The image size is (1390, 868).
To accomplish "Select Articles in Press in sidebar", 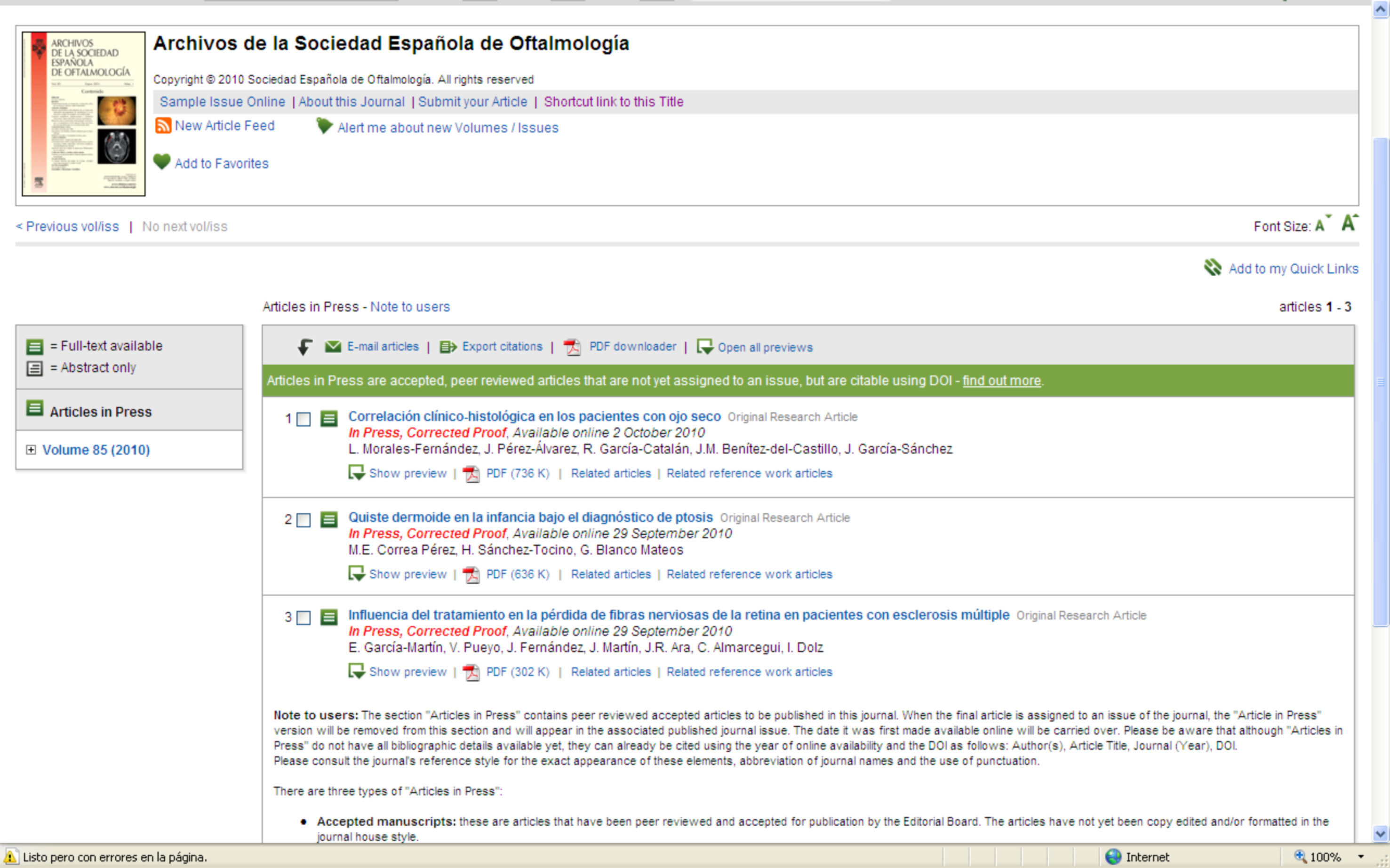I will (x=101, y=412).
